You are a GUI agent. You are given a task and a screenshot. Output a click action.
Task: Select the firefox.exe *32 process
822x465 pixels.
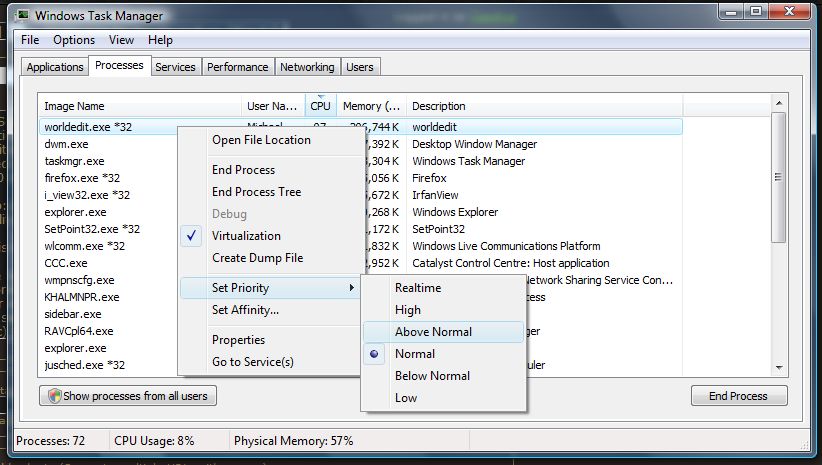[x=82, y=178]
